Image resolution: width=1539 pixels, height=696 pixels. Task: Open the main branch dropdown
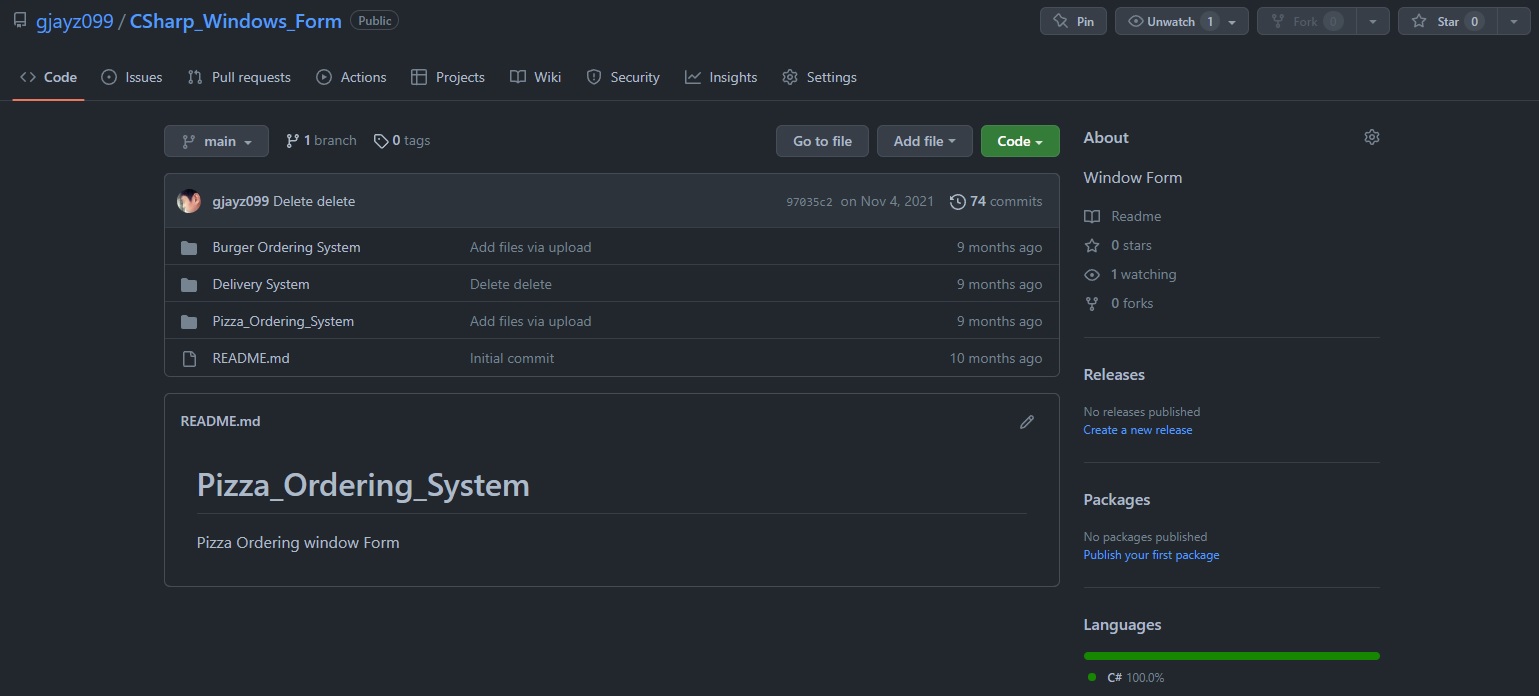[216, 141]
